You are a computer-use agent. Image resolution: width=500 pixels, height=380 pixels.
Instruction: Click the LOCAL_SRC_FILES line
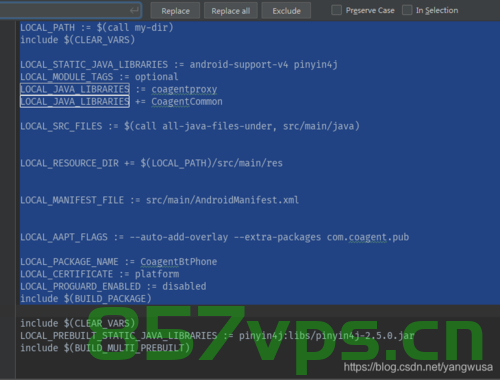[190, 126]
